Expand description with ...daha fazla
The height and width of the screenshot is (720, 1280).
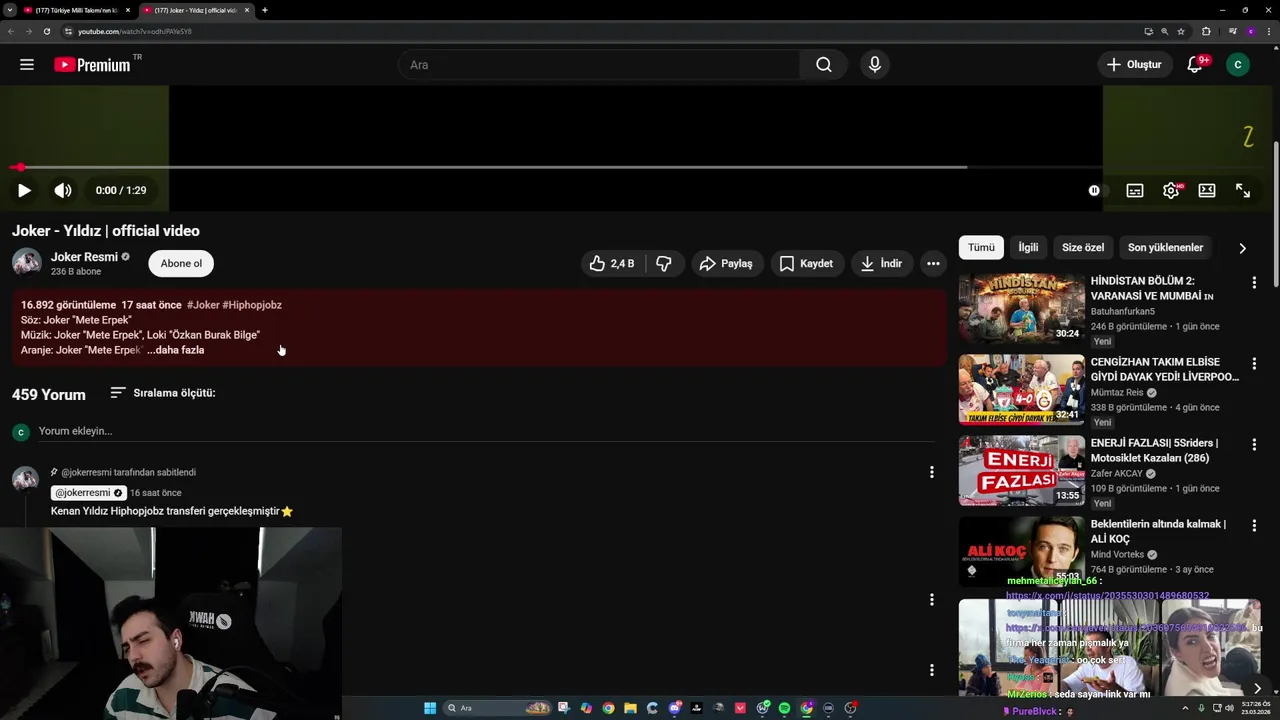coord(176,350)
